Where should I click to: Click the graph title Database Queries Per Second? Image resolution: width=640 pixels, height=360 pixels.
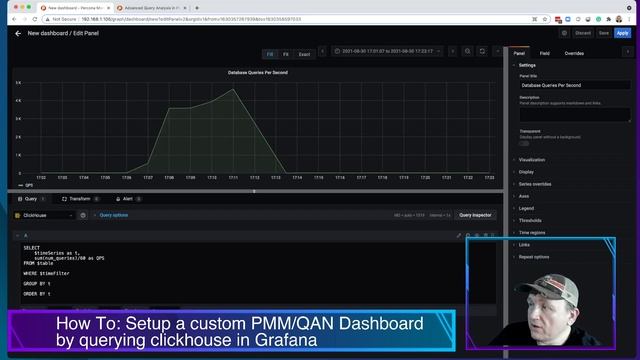point(258,73)
